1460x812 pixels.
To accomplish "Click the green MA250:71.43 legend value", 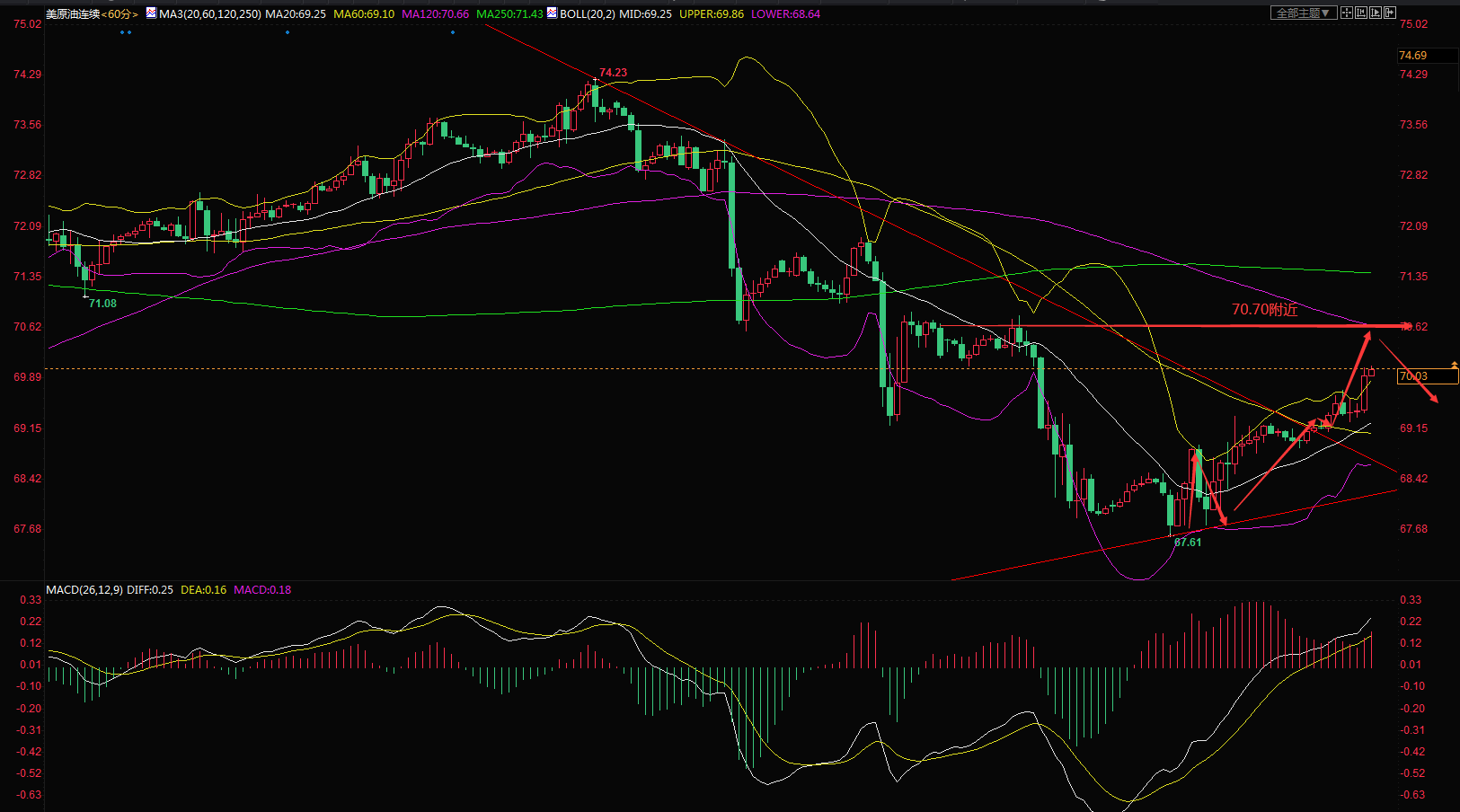I will point(509,14).
